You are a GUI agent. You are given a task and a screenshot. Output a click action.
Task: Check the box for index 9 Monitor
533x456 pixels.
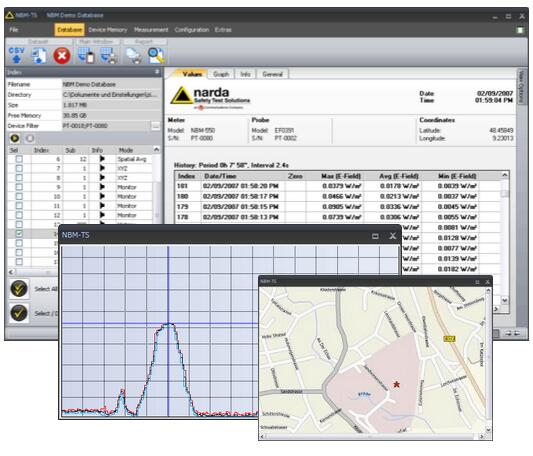click(19, 187)
